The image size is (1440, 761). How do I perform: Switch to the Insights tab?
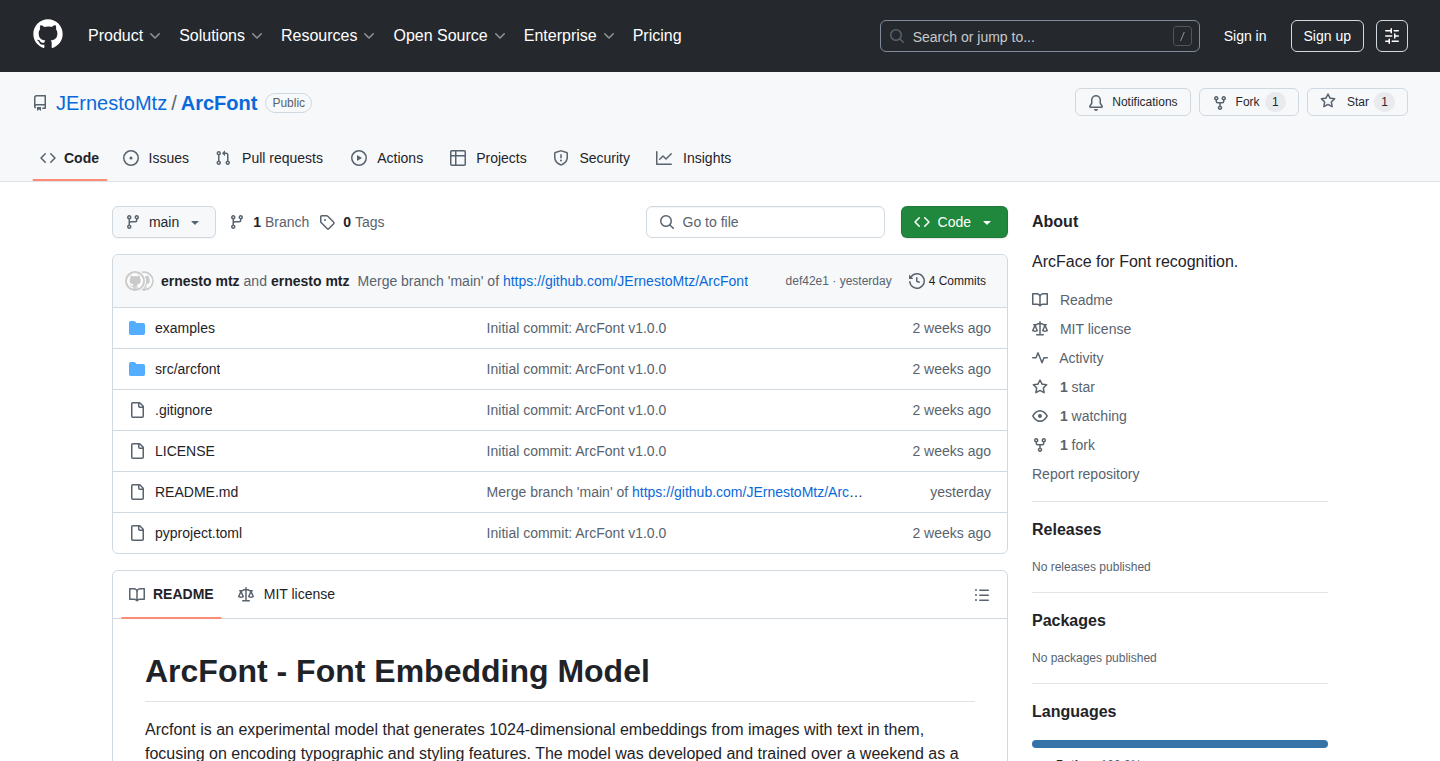click(x=693, y=158)
